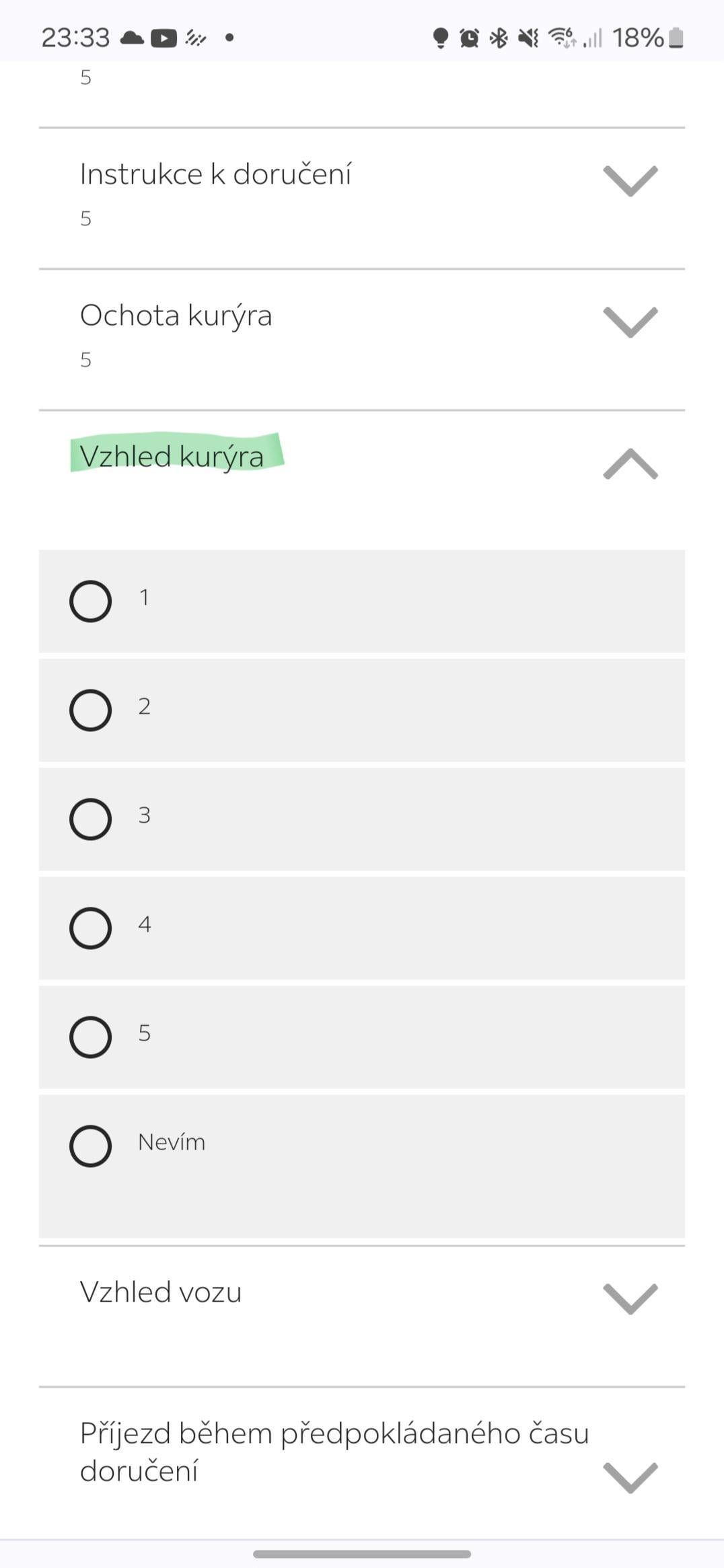Select rating 3 radio button
Viewport: 724px width, 1568px height.
90,819
